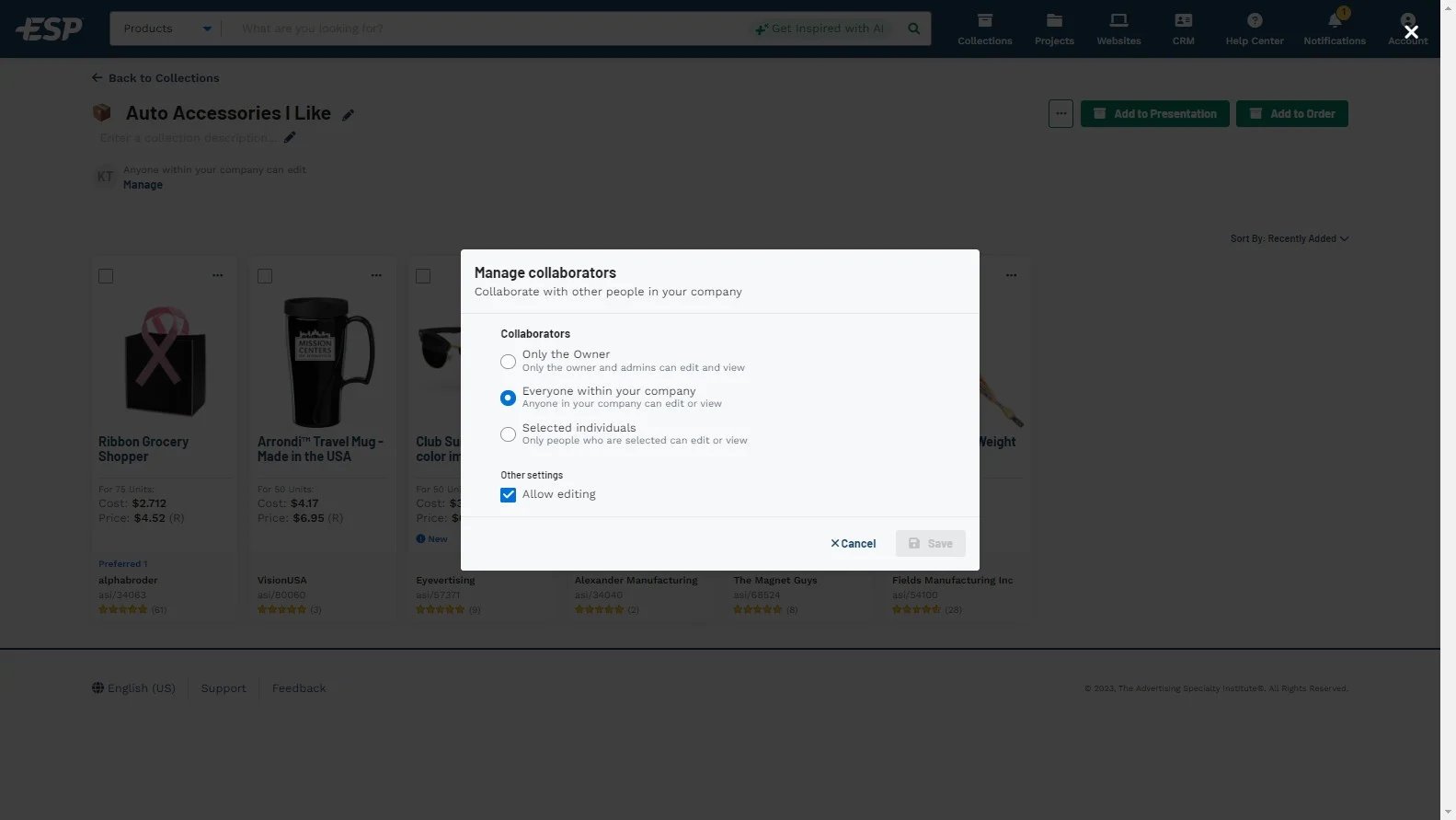Open the Ribbon Grocery Shopper product image

coord(165,361)
